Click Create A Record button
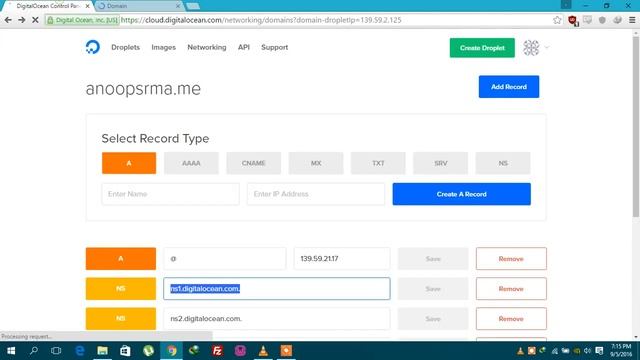The height and width of the screenshot is (360, 640). coord(462,194)
